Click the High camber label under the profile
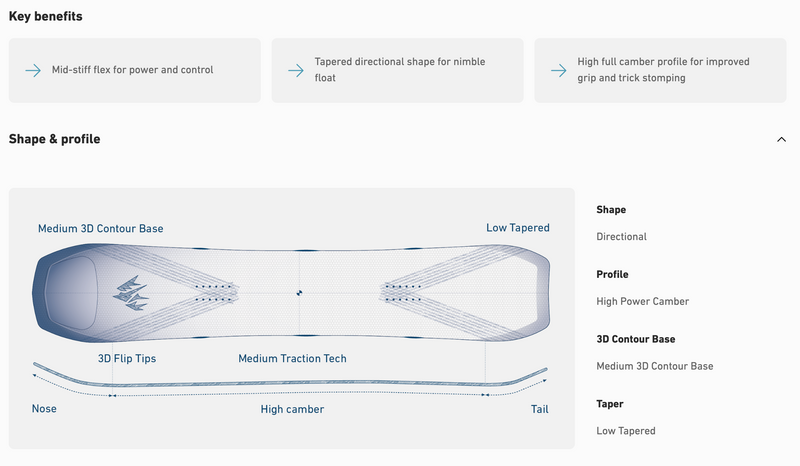 [x=292, y=409]
